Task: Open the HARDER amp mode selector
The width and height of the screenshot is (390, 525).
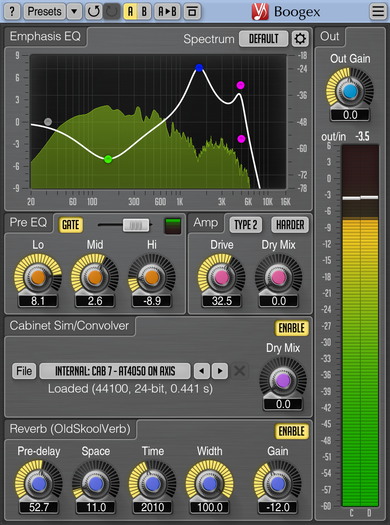Action: click(290, 225)
